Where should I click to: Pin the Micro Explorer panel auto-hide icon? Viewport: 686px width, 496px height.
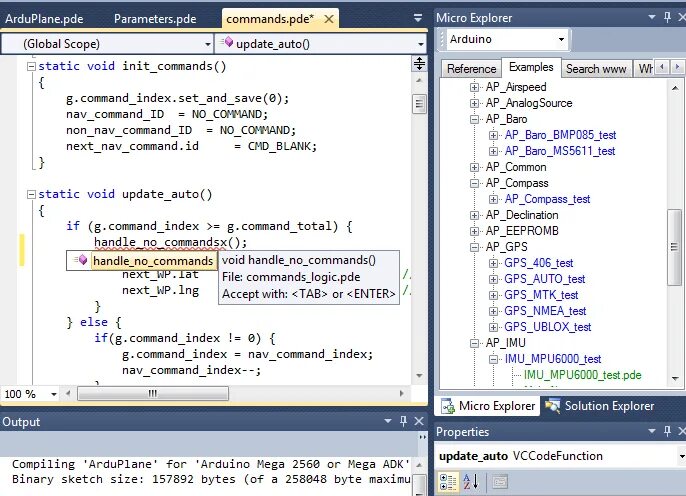coord(667,17)
